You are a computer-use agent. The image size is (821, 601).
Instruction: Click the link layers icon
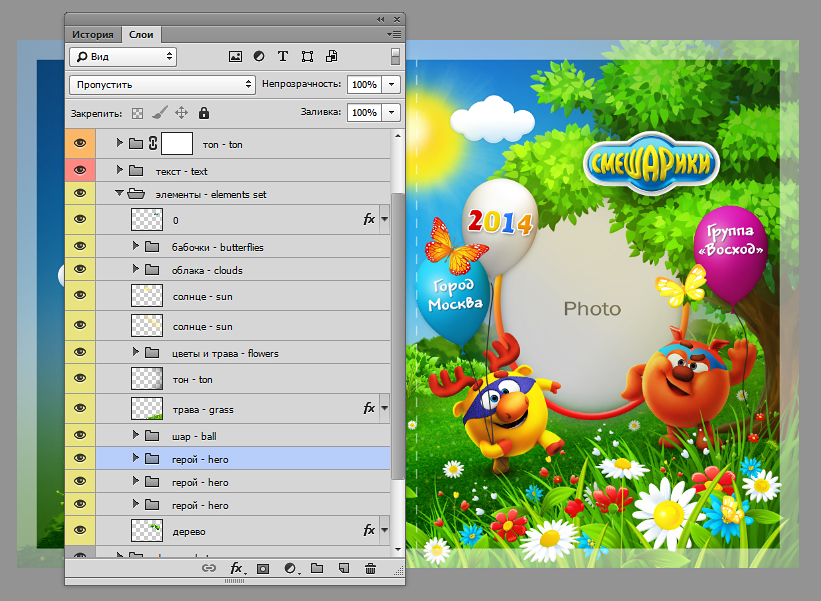point(209,568)
